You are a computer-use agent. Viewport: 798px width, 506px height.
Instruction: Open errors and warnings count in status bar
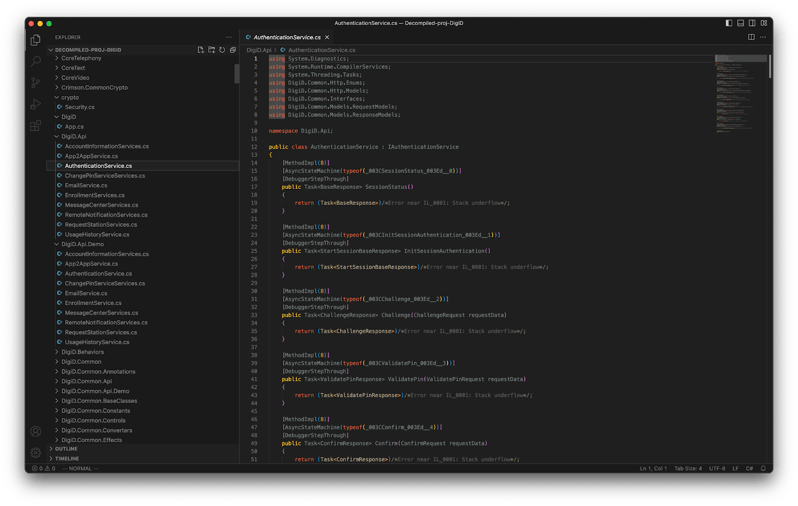point(43,468)
